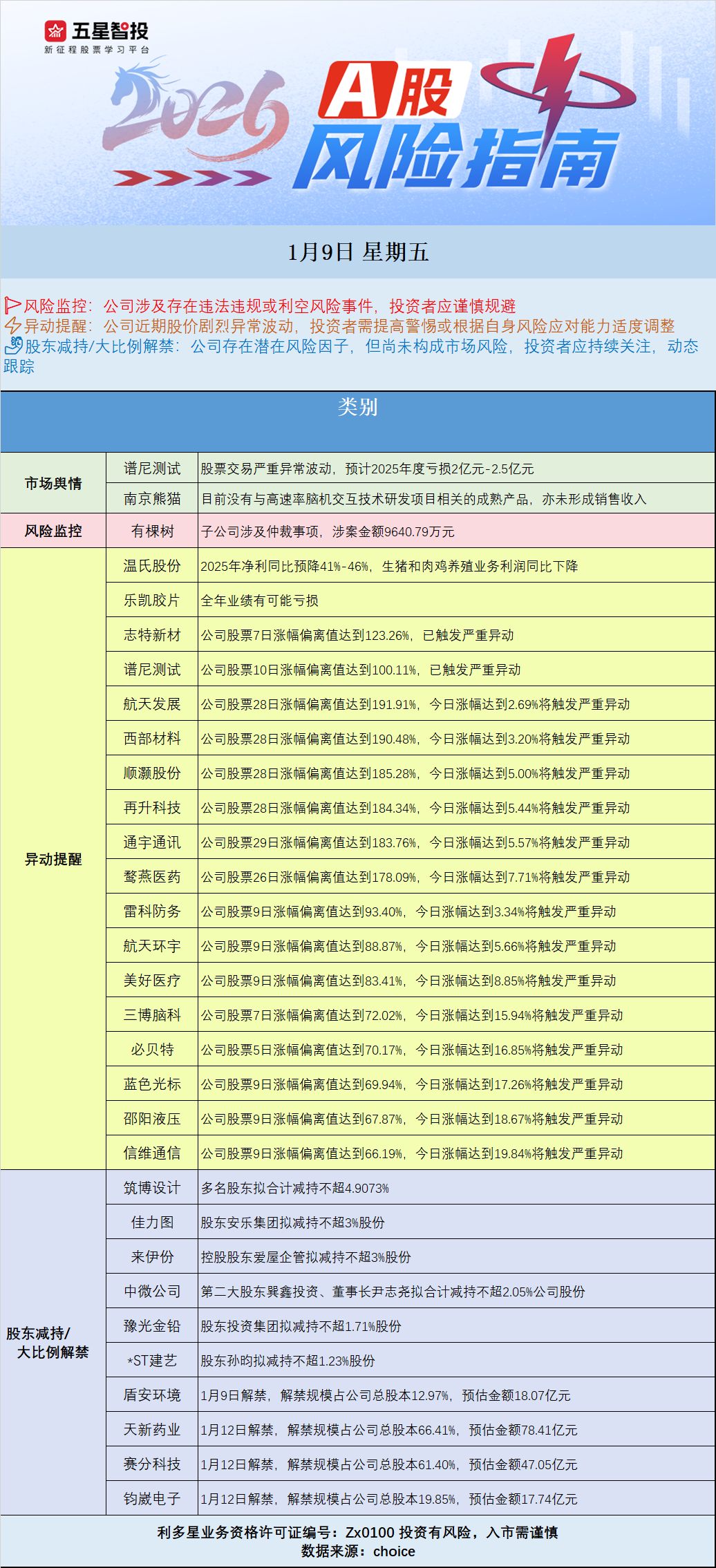This screenshot has width=716, height=1568.
Task: Click the 邵阳液压 stock name
Action: (152, 1118)
